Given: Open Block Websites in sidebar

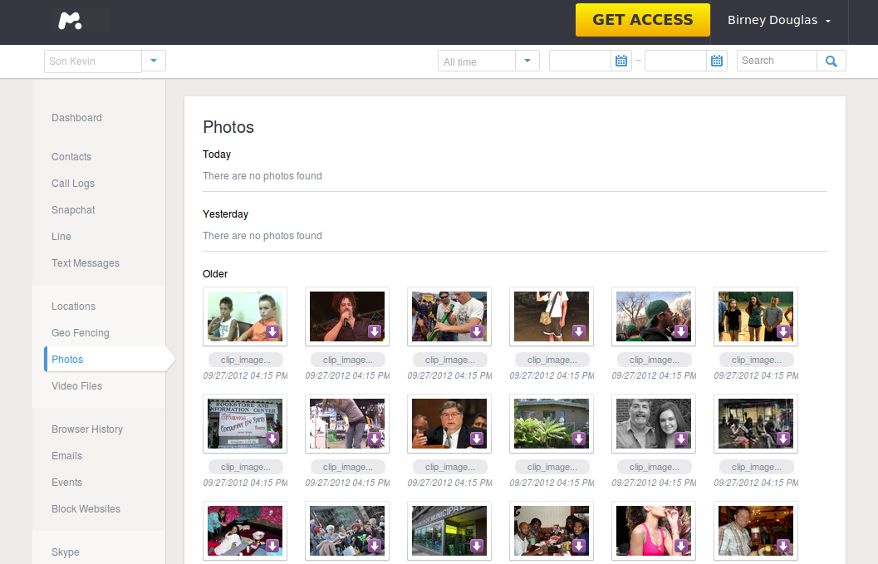Looking at the screenshot, I should tap(86, 509).
